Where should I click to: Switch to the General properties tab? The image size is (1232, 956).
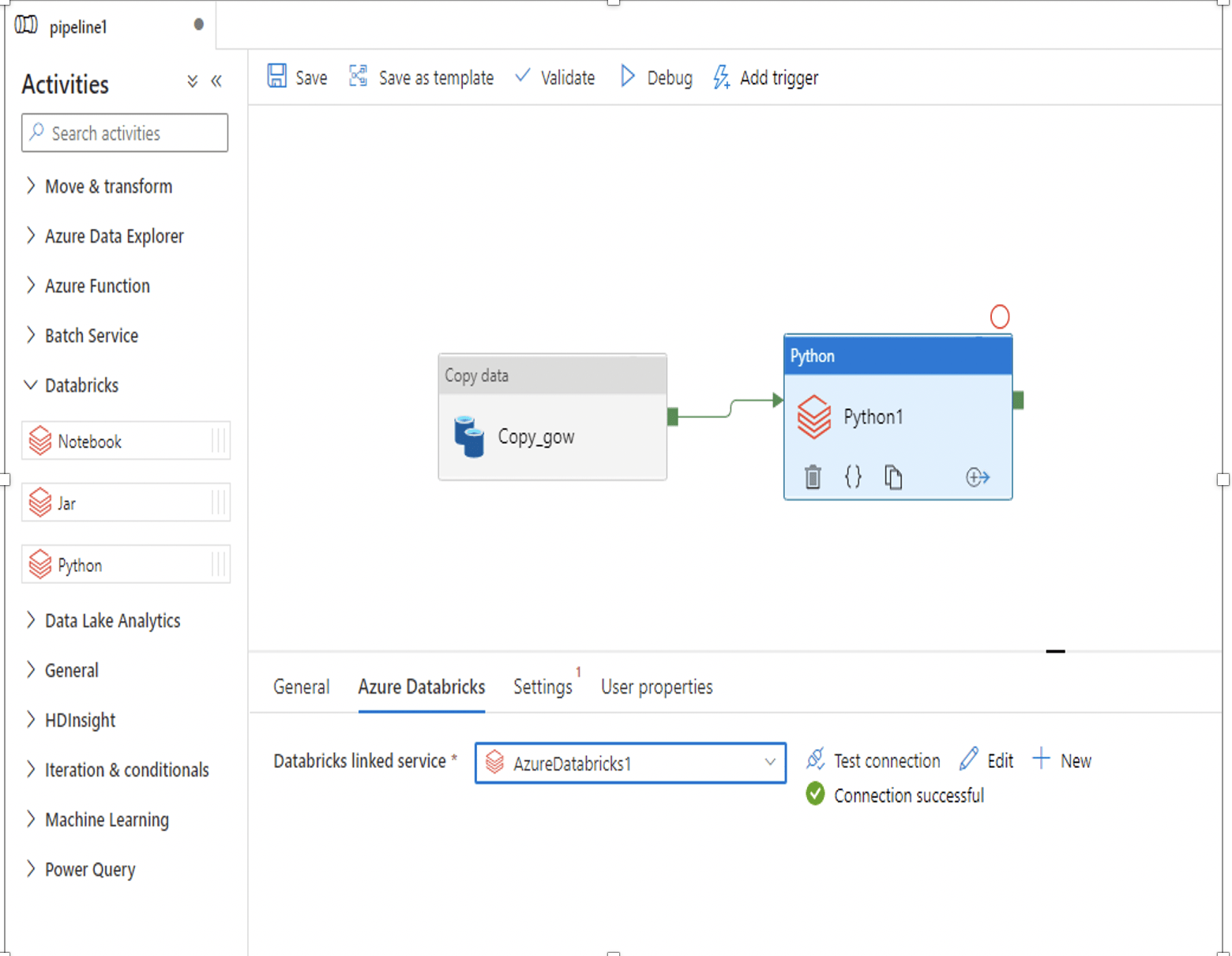(x=301, y=687)
